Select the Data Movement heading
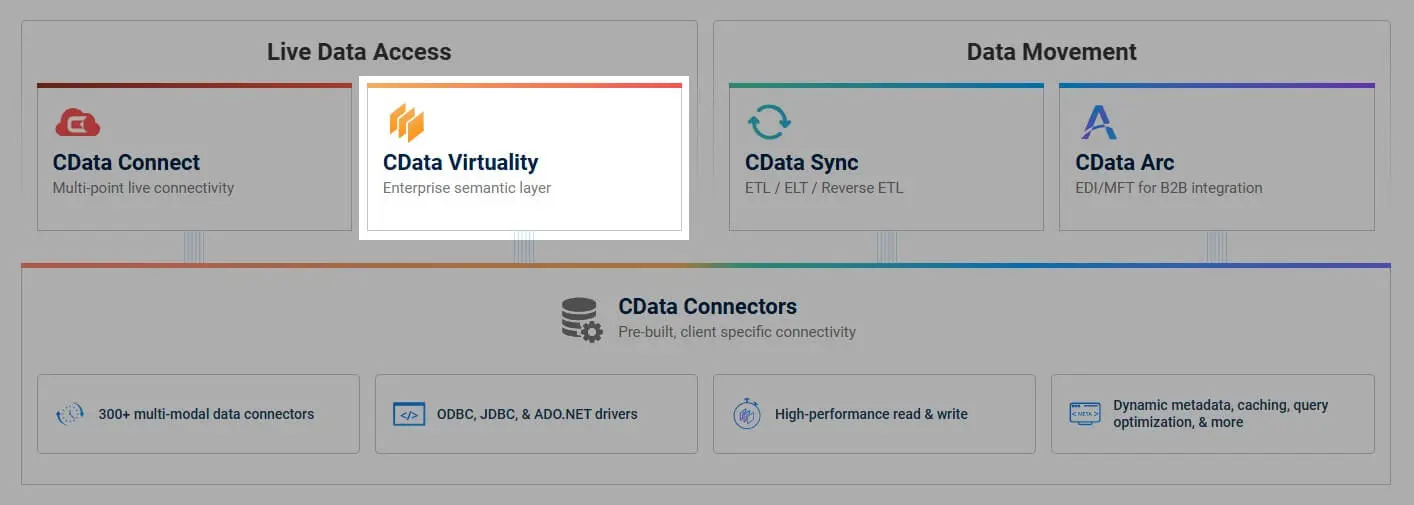Image resolution: width=1414 pixels, height=505 pixels. click(x=1051, y=52)
